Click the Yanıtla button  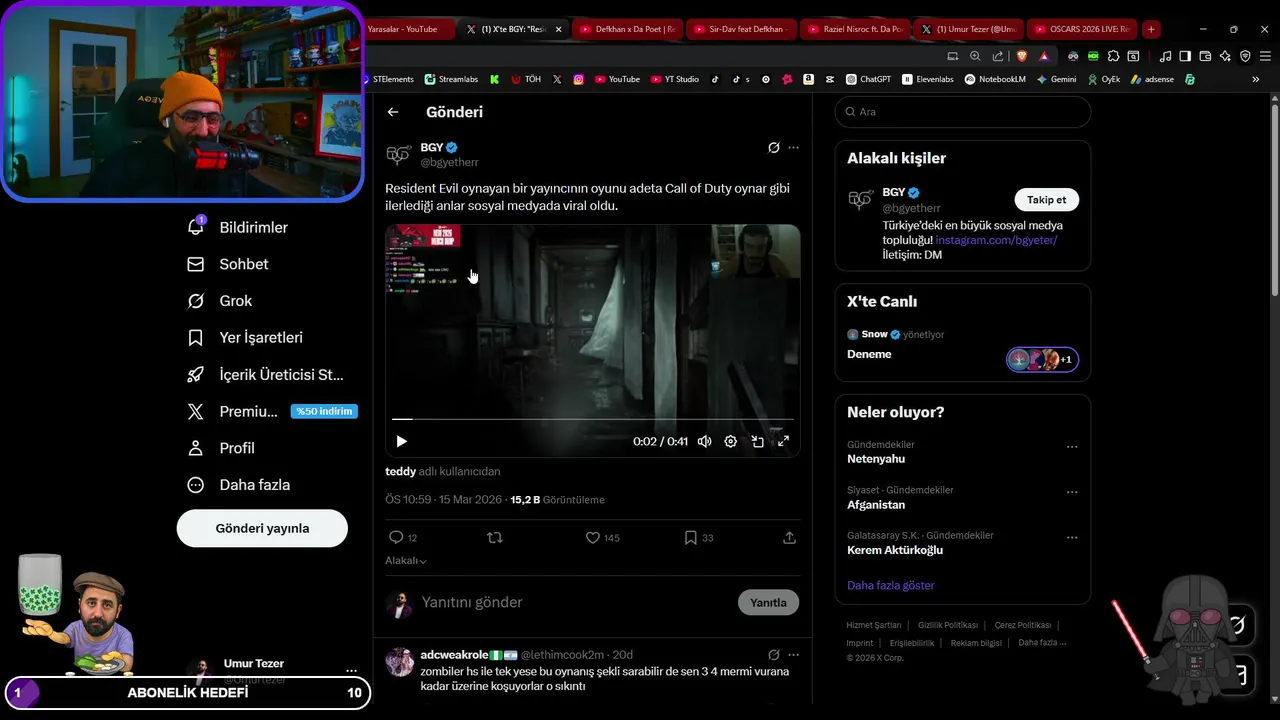point(768,602)
